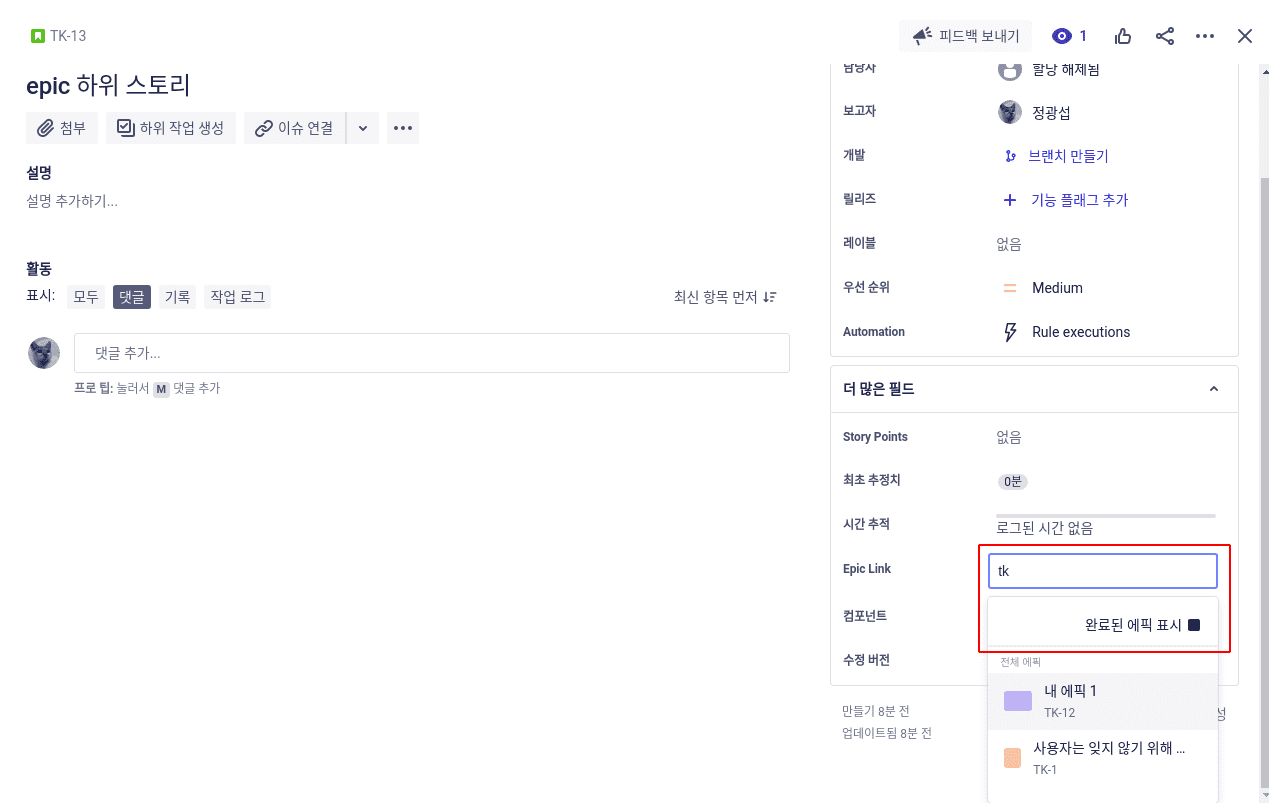Click the orange swatch of TK-1 epic

[1012, 758]
